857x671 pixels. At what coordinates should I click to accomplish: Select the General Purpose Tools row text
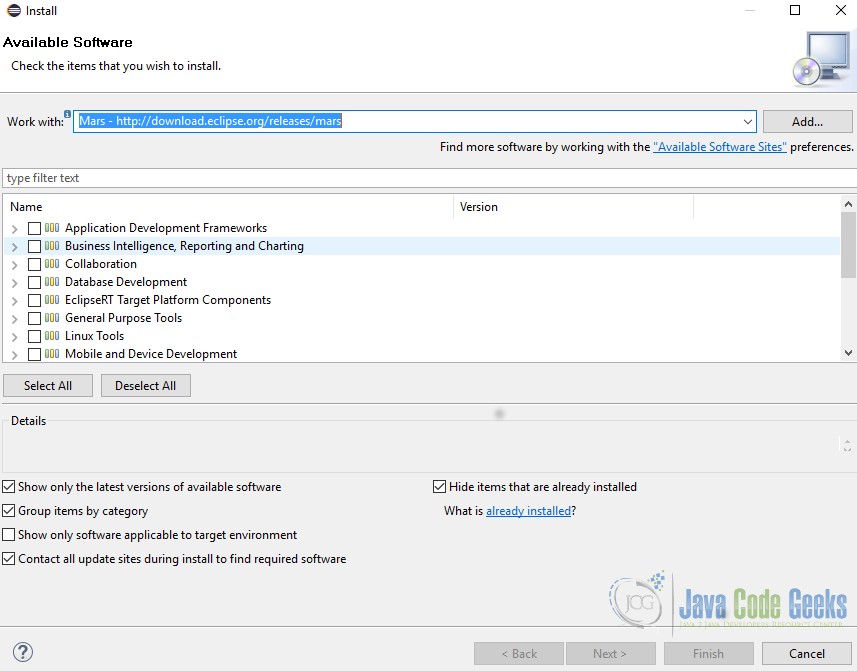point(124,318)
